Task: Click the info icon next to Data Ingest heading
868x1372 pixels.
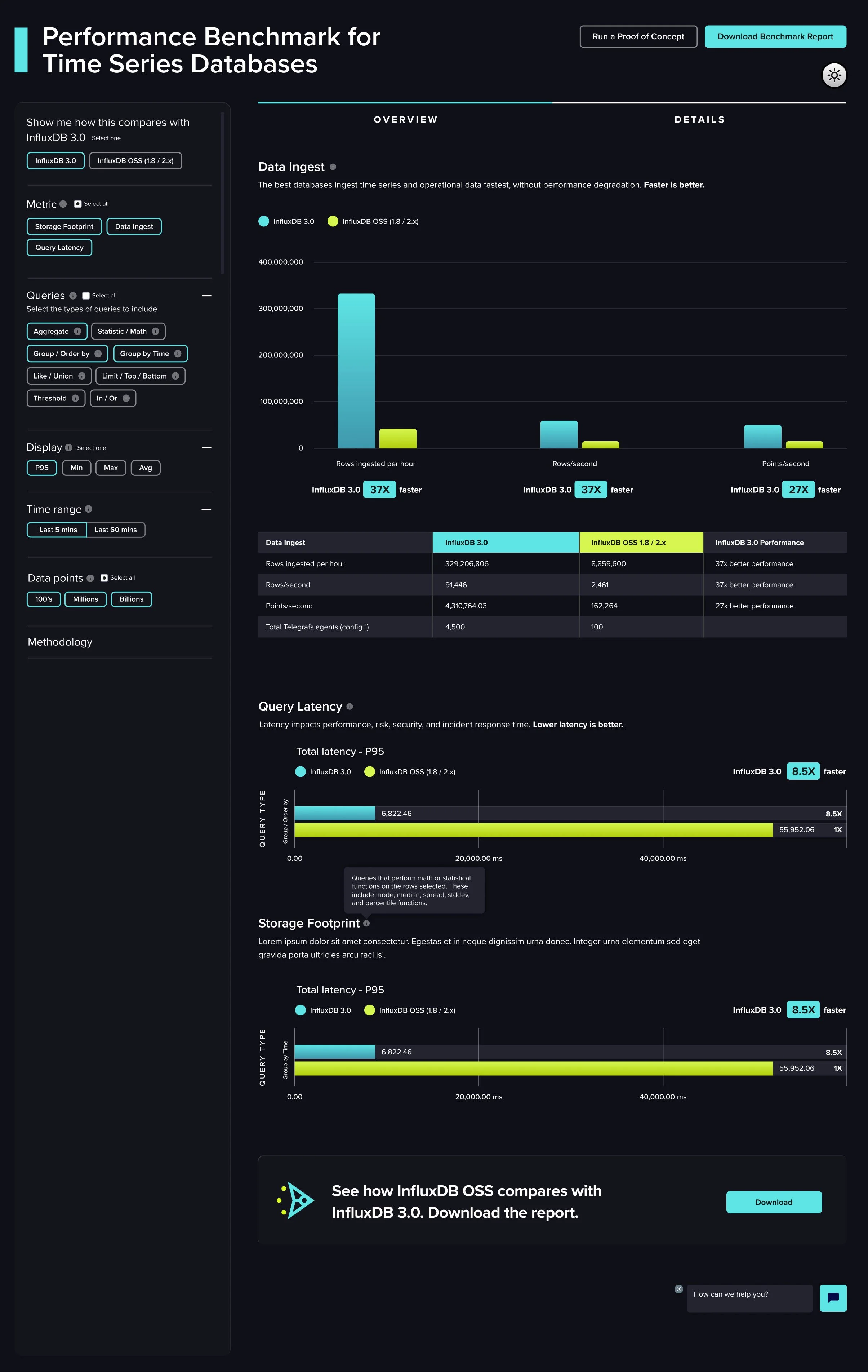Action: pos(333,167)
